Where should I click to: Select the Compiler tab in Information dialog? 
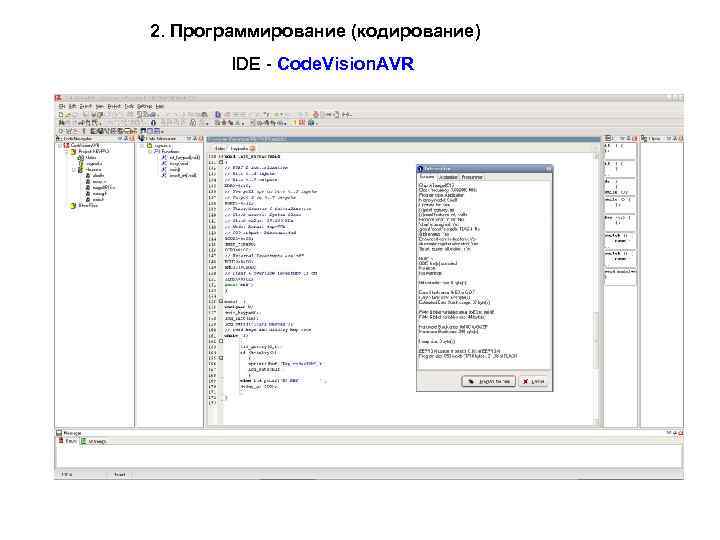coord(427,177)
